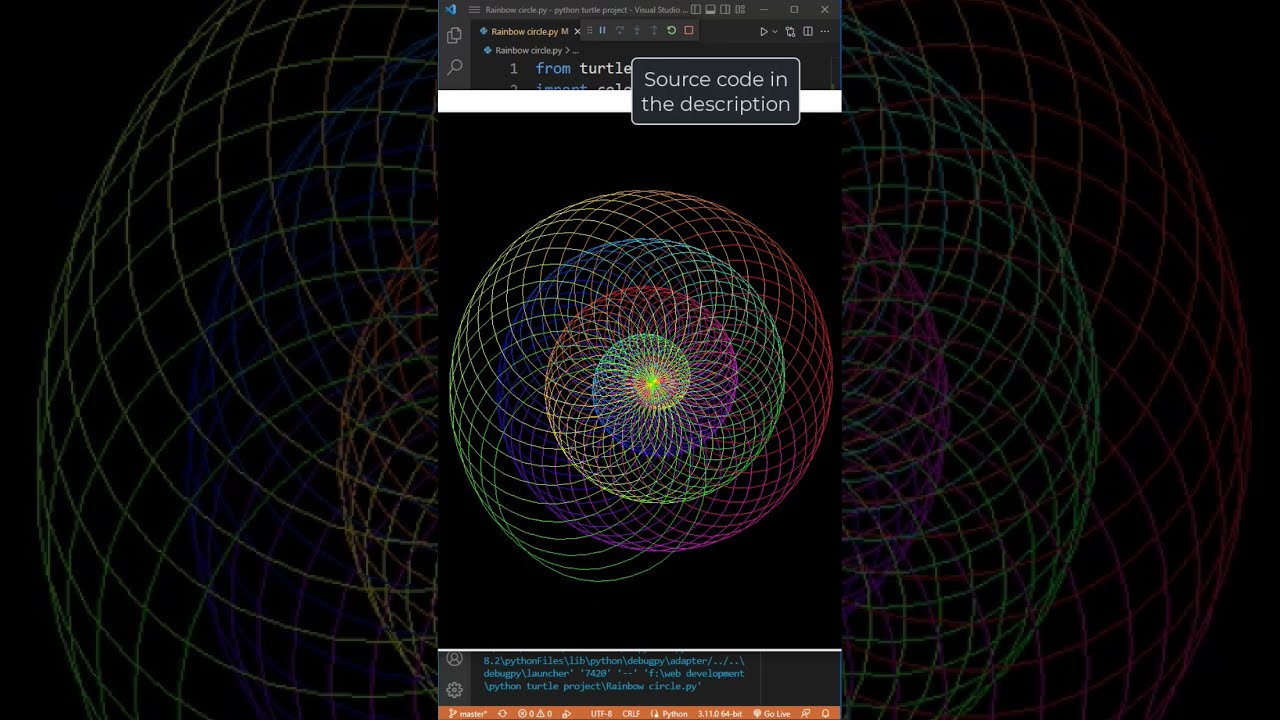This screenshot has height=720, width=1280.
Task: Click line number 1 in the gutter
Action: point(513,68)
